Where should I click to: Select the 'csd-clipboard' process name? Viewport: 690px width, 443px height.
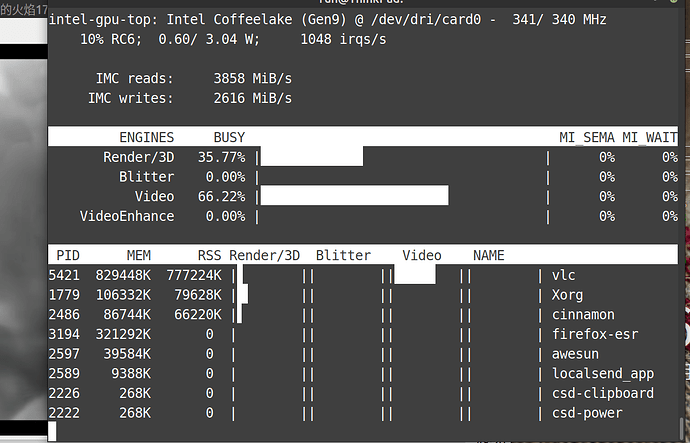coord(603,393)
